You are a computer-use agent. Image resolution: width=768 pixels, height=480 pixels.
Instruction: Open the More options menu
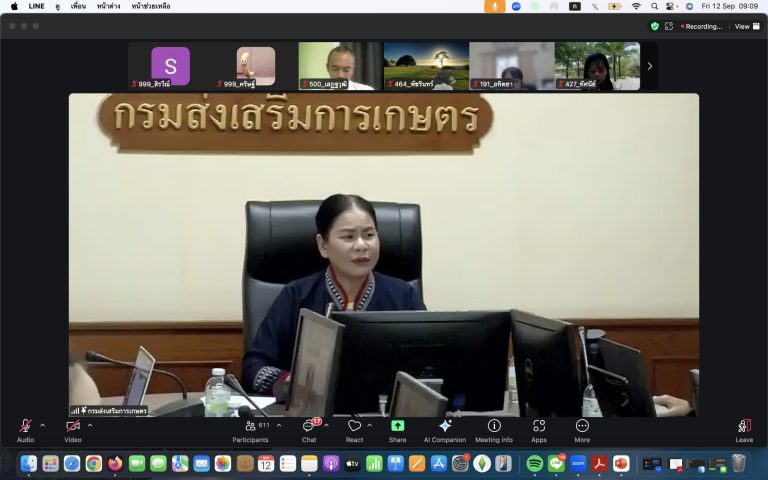[582, 429]
